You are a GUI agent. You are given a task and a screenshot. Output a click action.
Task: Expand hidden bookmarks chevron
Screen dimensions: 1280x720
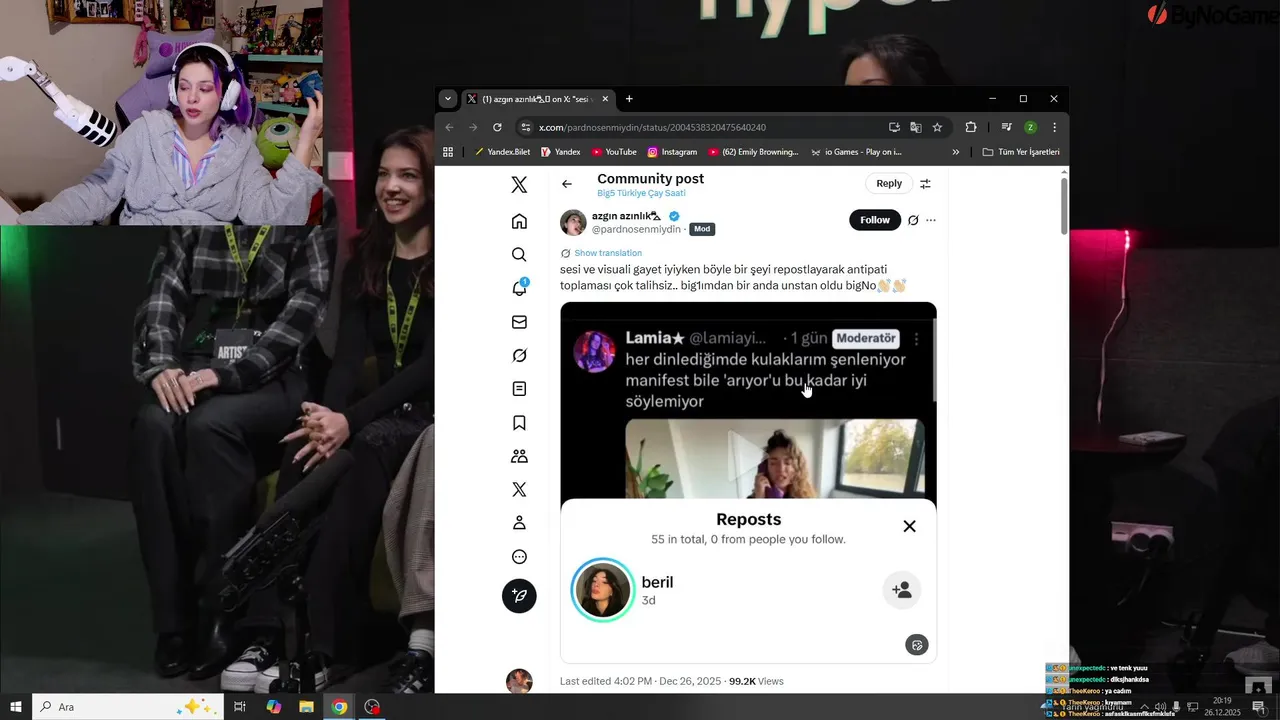(x=955, y=152)
